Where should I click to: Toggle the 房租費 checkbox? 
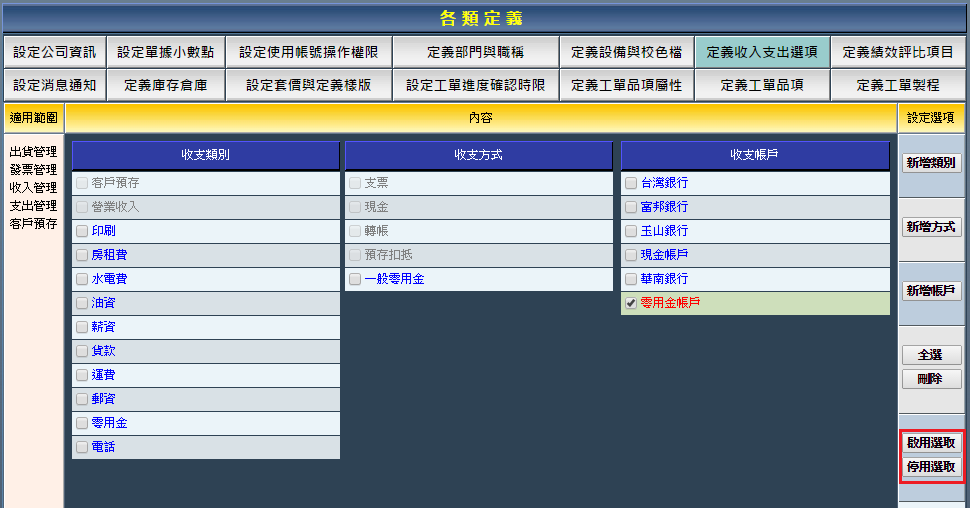[82, 255]
